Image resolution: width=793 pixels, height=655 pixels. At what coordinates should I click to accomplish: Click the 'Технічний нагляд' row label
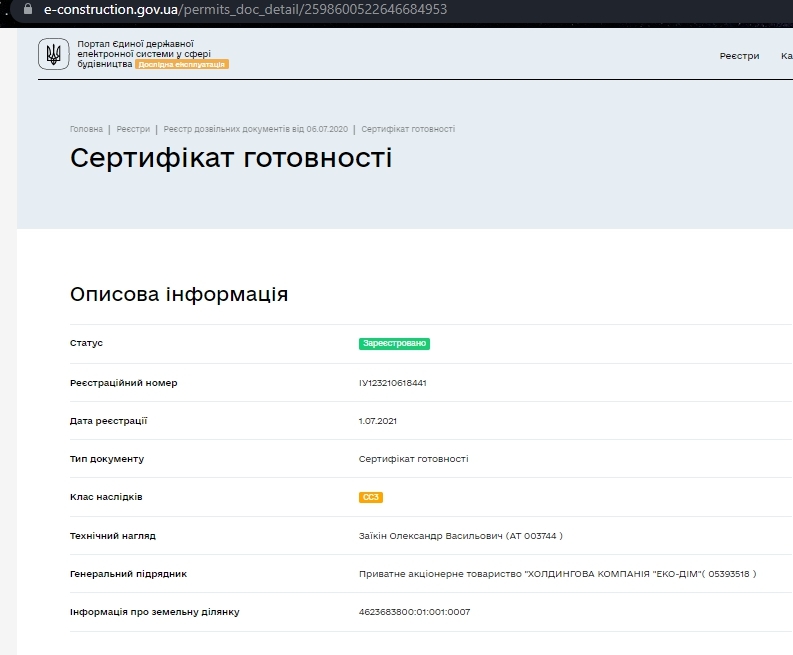[x=112, y=536]
